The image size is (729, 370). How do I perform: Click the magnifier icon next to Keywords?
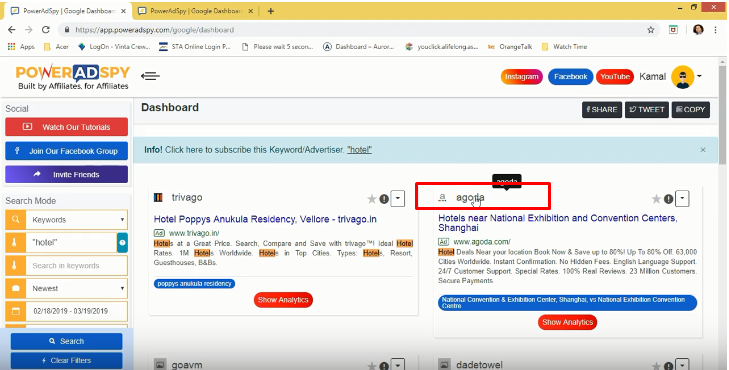pyautogui.click(x=15, y=219)
